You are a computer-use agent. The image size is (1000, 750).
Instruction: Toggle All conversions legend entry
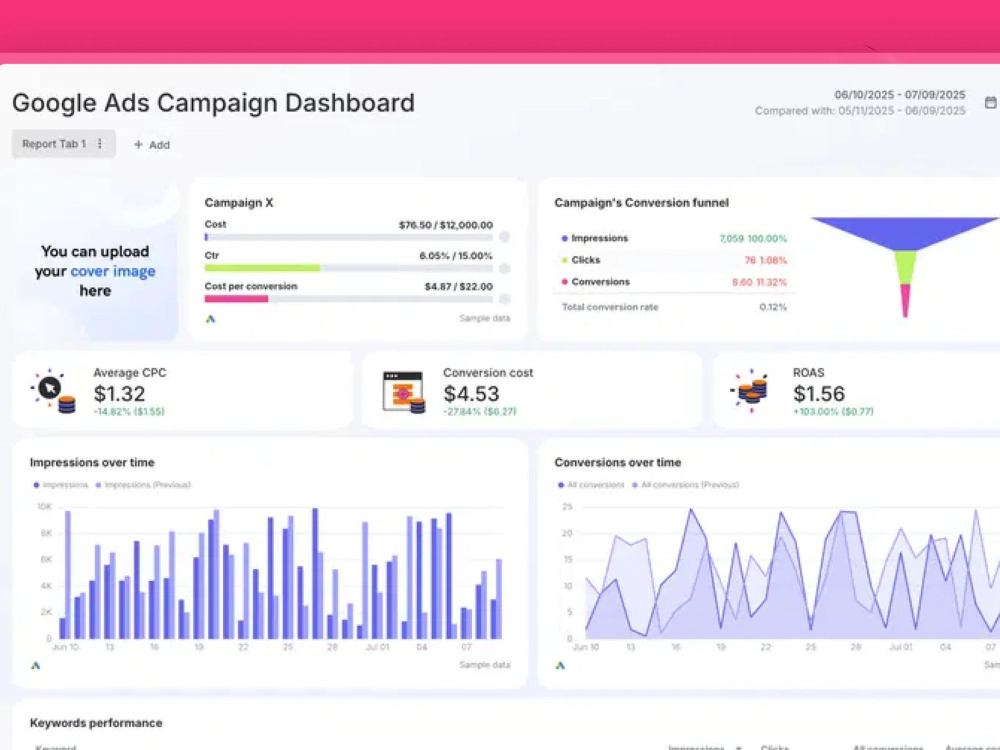591,485
